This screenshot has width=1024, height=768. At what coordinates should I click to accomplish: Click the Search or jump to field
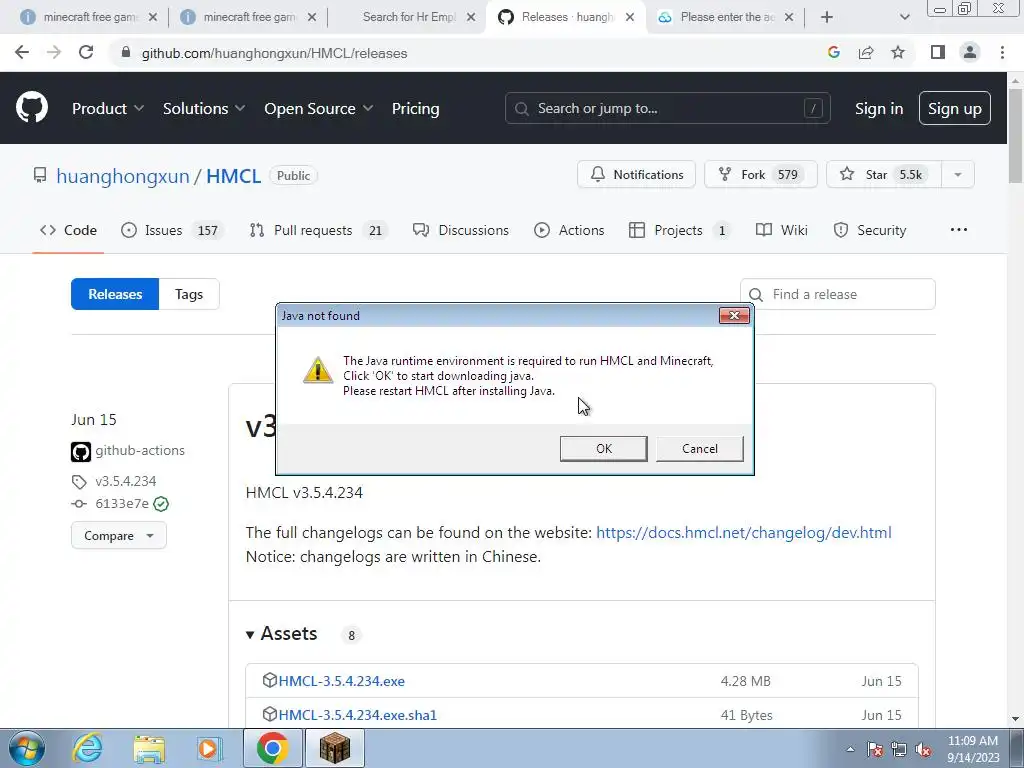pos(667,108)
